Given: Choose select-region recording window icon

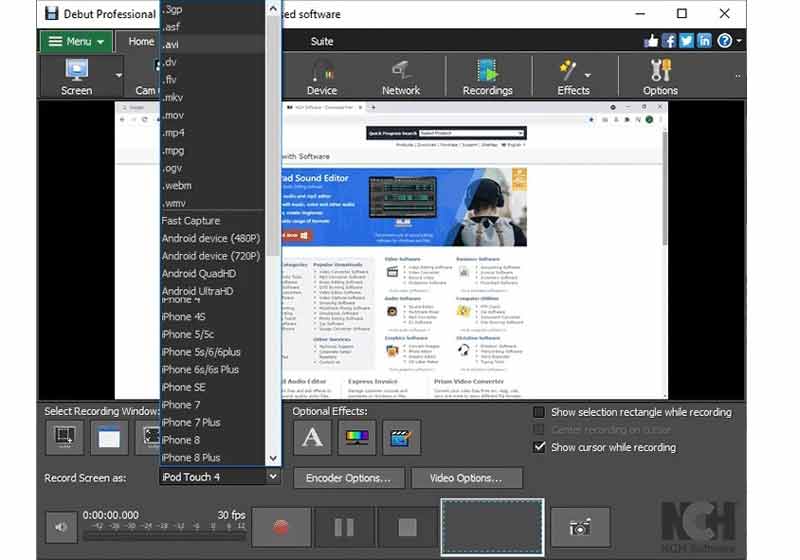Looking at the screenshot, I should coord(65,438).
